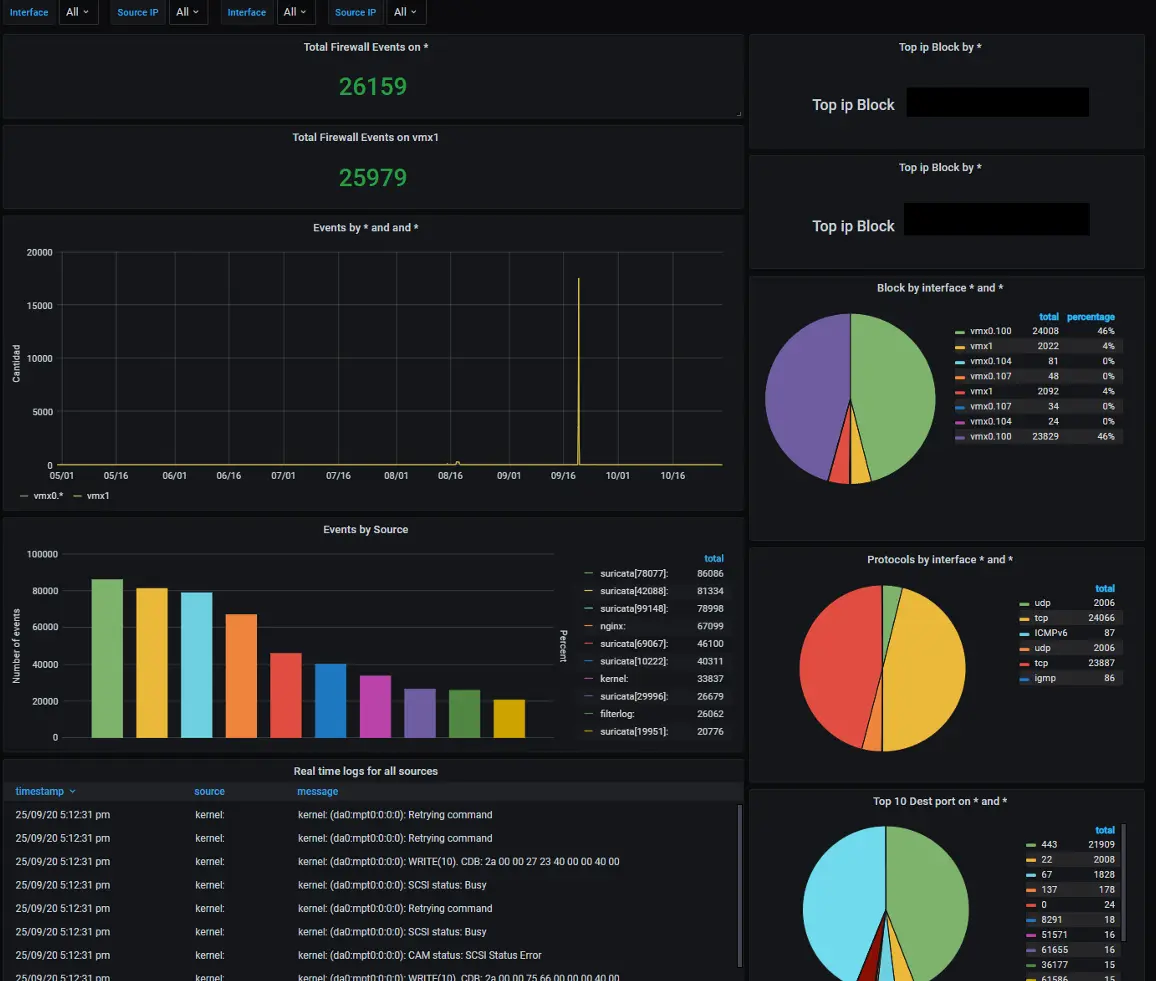Click the blue igmp legend marker

tap(1024, 679)
